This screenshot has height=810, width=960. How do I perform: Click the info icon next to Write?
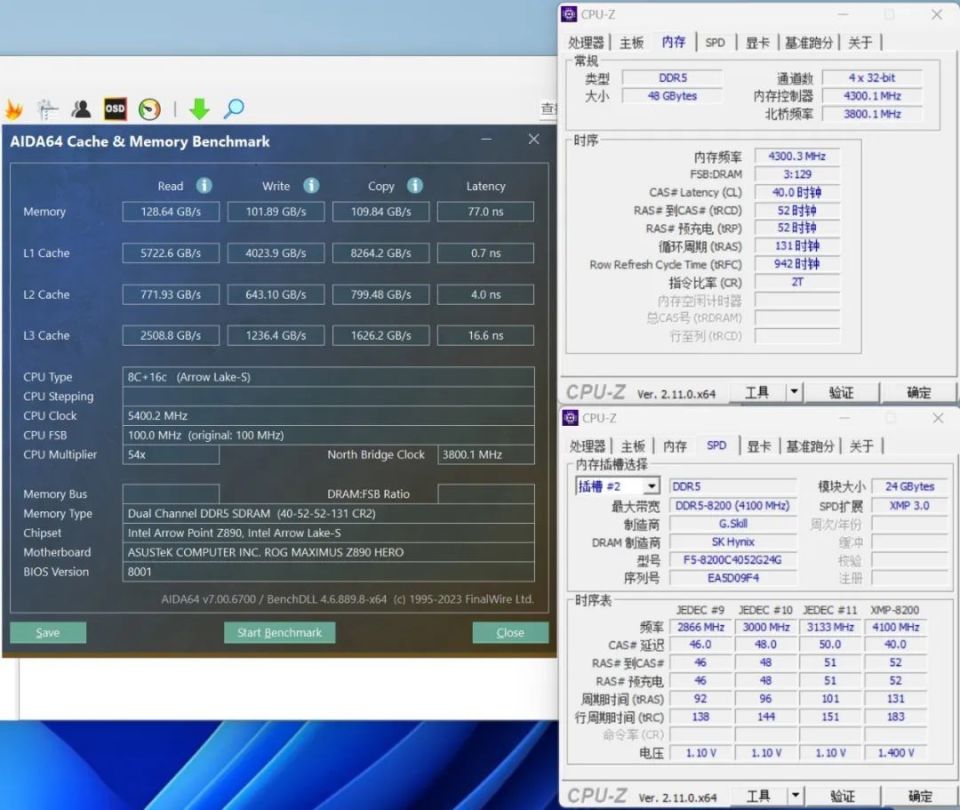[x=311, y=186]
